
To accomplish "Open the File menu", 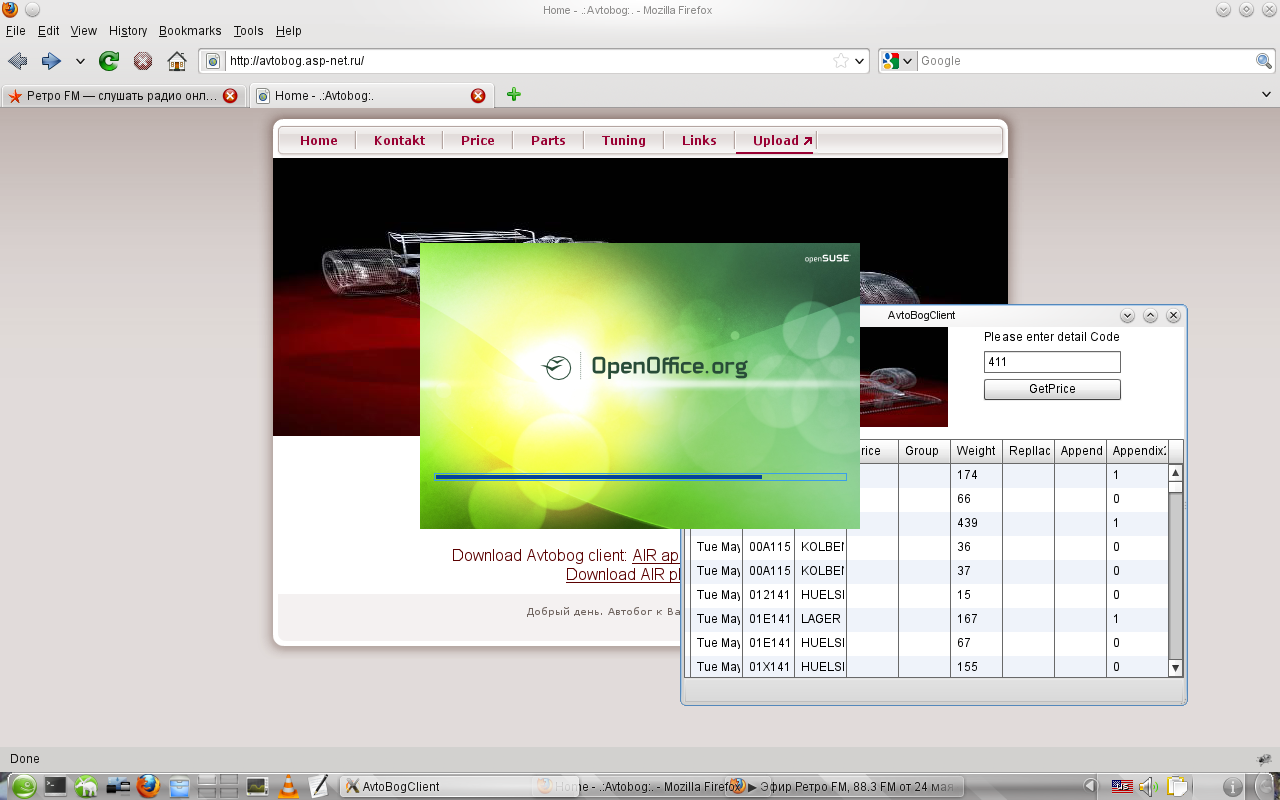I will click(x=15, y=31).
